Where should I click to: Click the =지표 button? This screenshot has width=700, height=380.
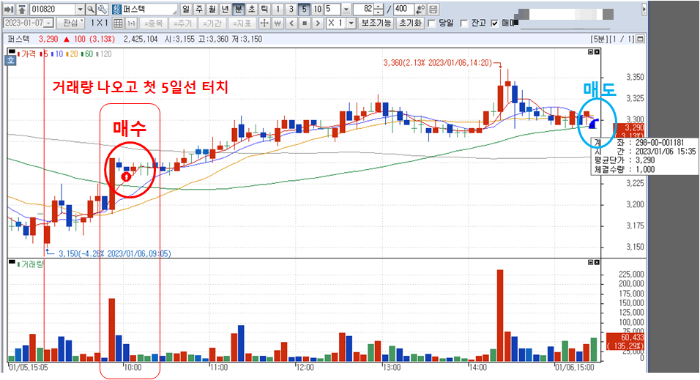tap(242, 23)
